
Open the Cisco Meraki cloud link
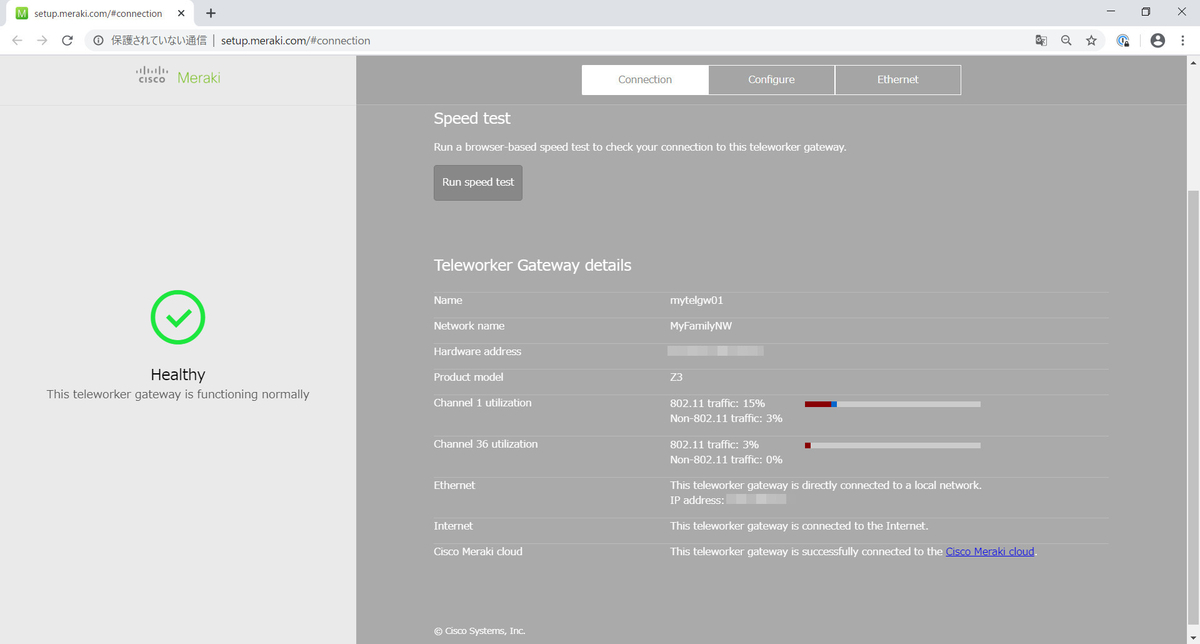990,551
